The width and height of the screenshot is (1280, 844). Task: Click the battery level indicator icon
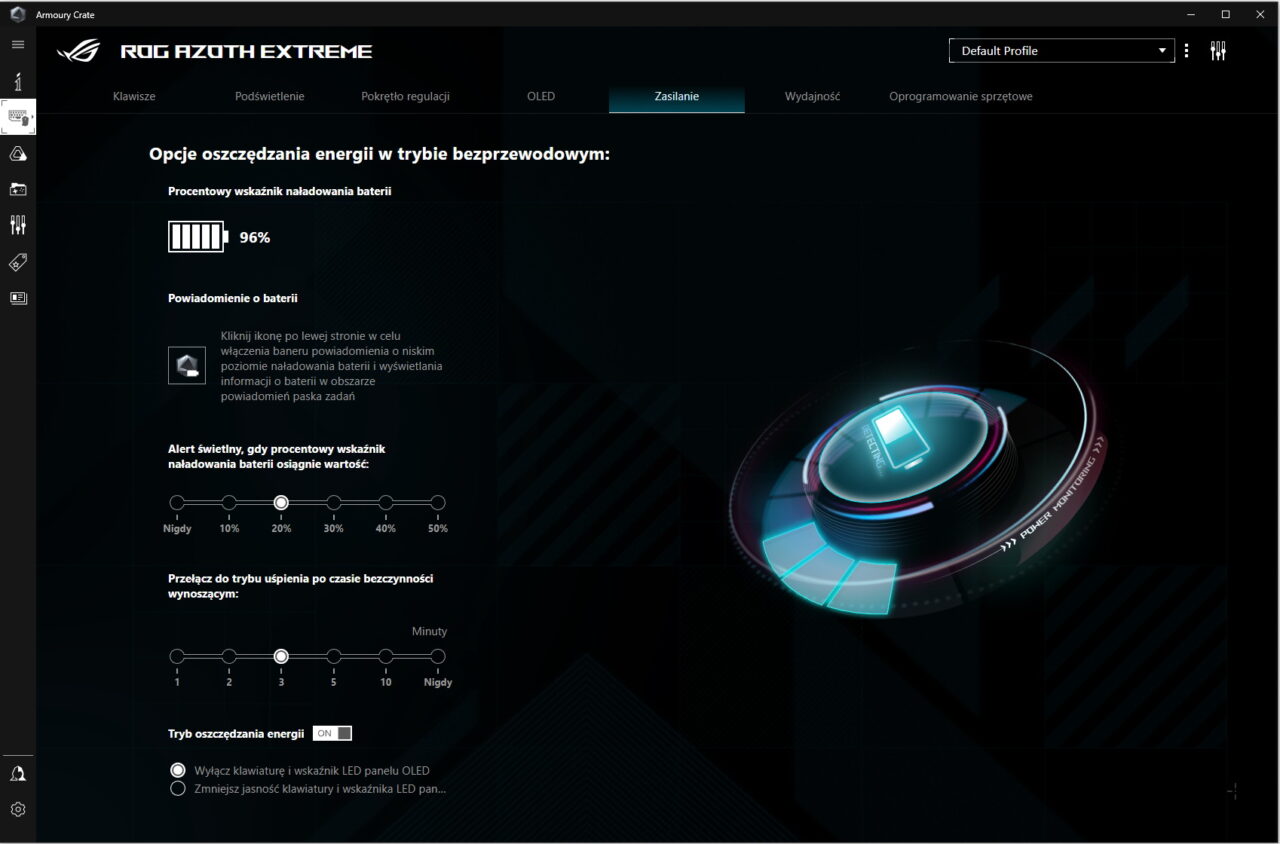click(198, 237)
